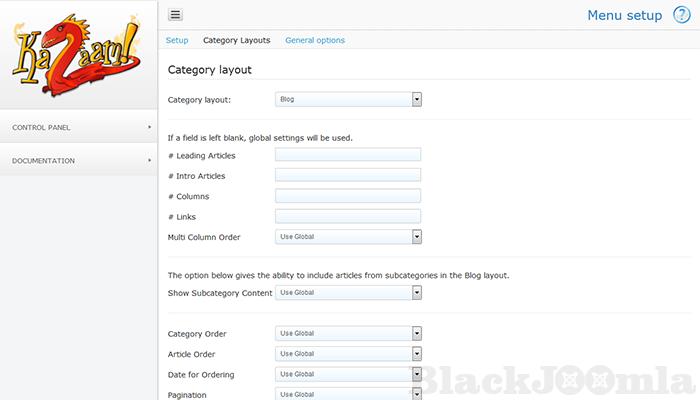This screenshot has width=700, height=400.
Task: Expand the Show Subcategory Content dropdown
Action: (x=348, y=292)
